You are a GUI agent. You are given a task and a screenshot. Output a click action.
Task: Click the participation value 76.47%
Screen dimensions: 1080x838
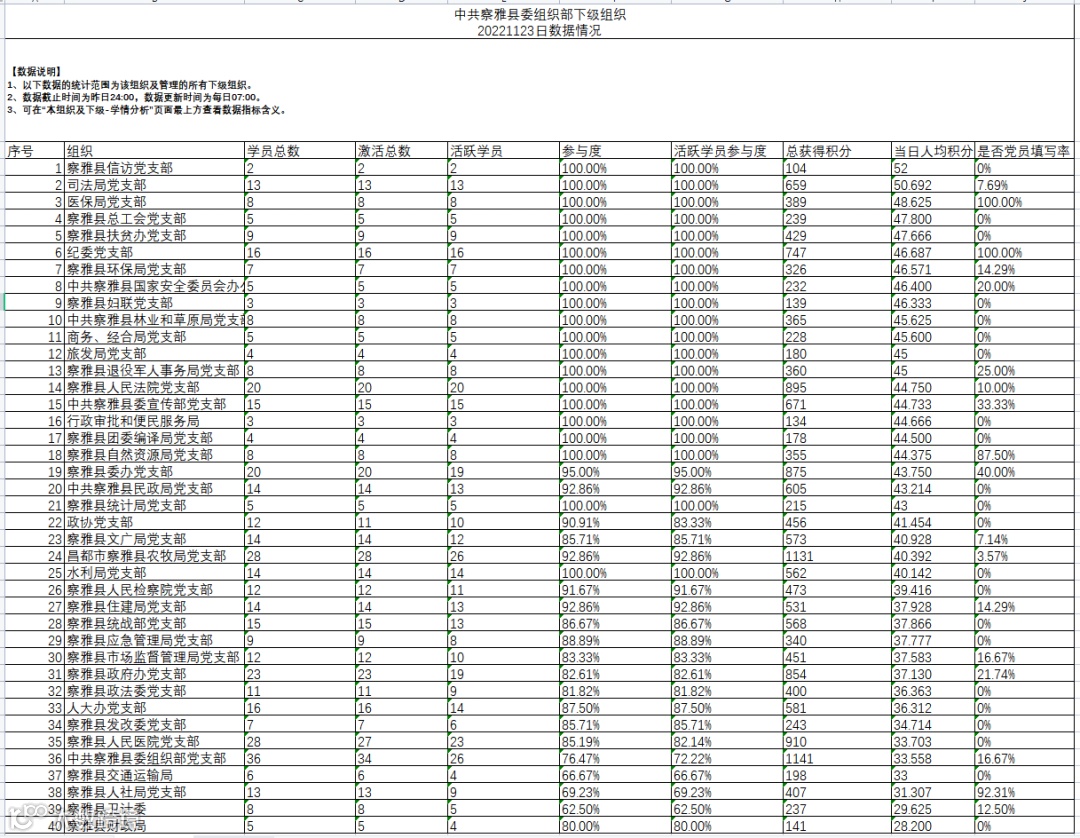pos(616,759)
